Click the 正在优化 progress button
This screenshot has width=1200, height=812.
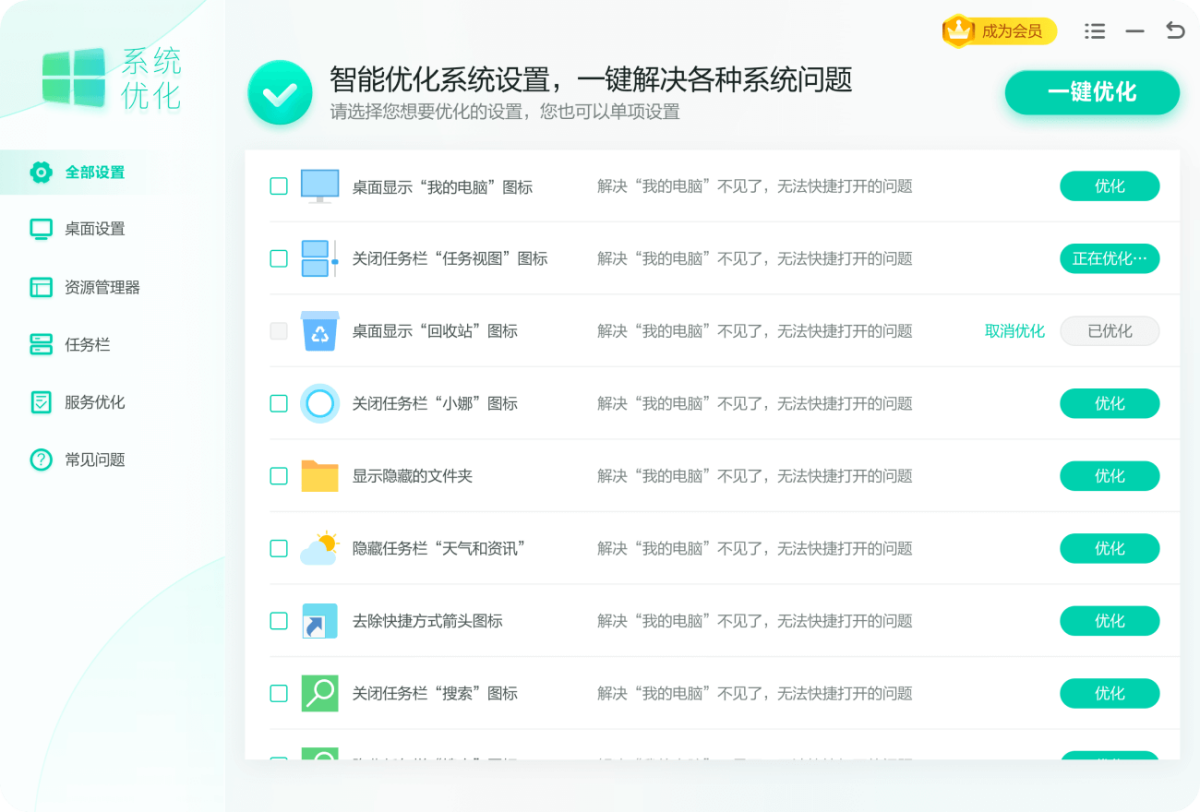(x=1109, y=258)
